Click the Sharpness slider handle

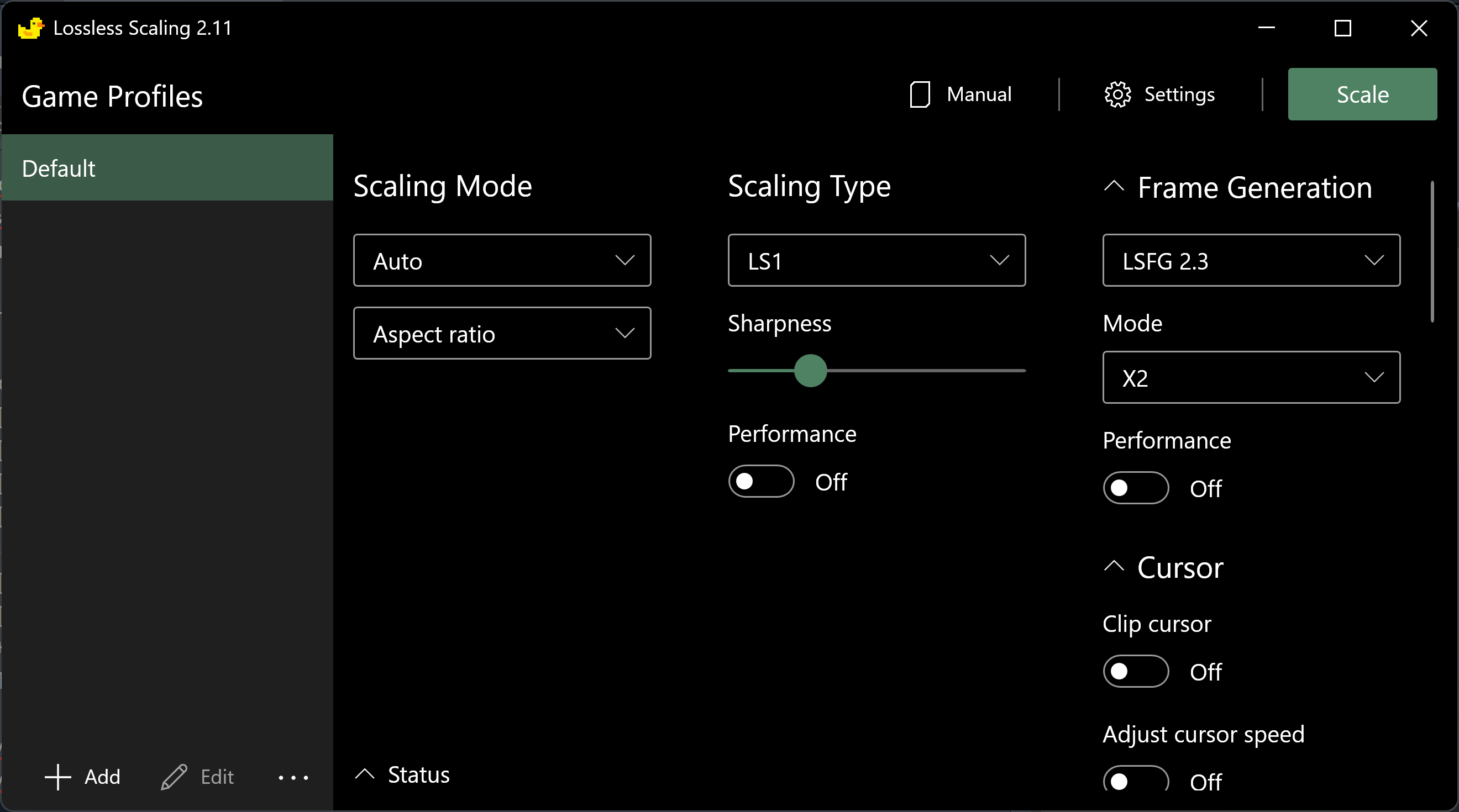(x=810, y=371)
